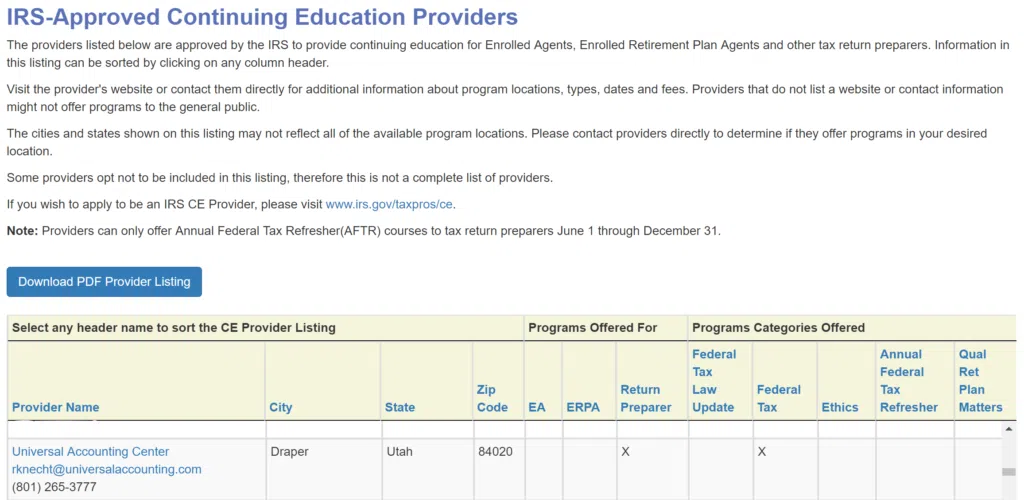Click the phone number (801) 265-3777
Image resolution: width=1024 pixels, height=500 pixels.
[x=54, y=487]
